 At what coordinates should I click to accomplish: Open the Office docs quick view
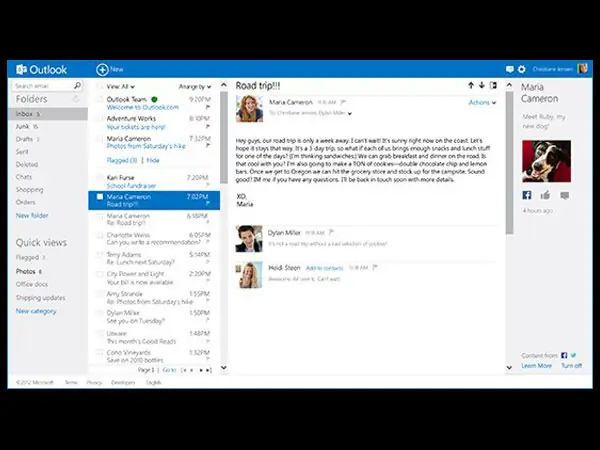(x=32, y=284)
